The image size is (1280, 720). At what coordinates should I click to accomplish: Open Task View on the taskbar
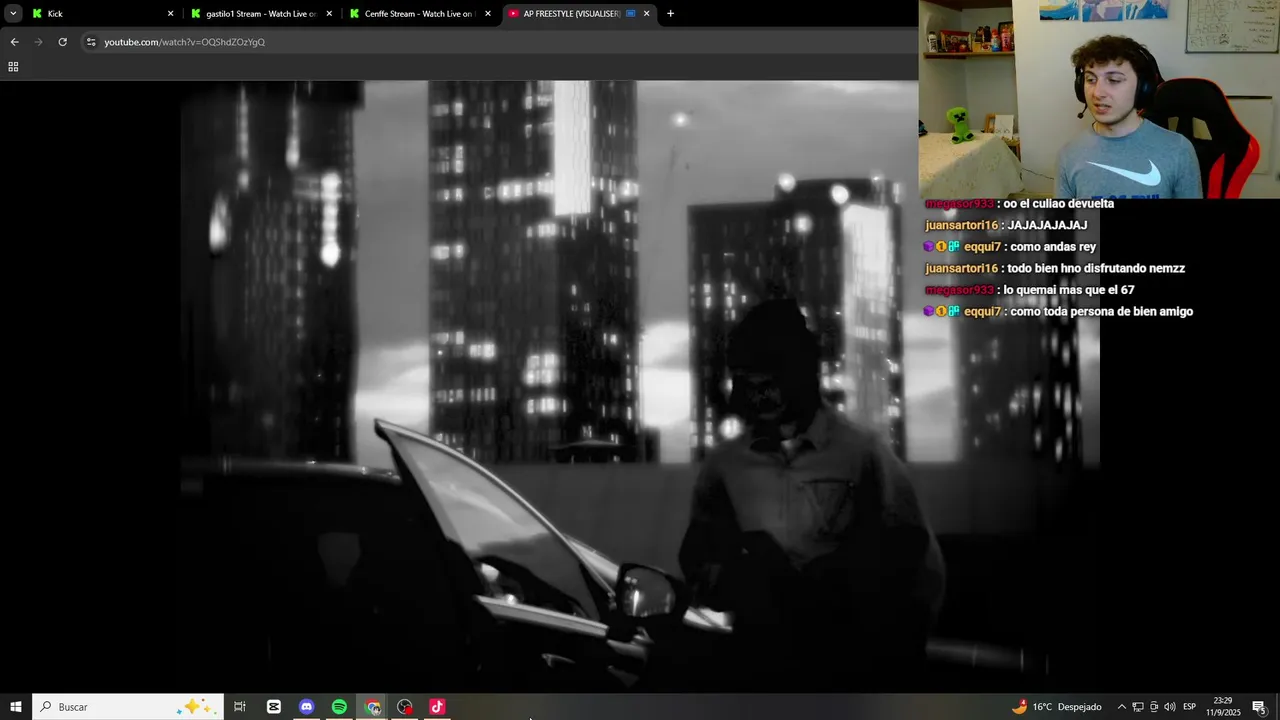coord(240,707)
